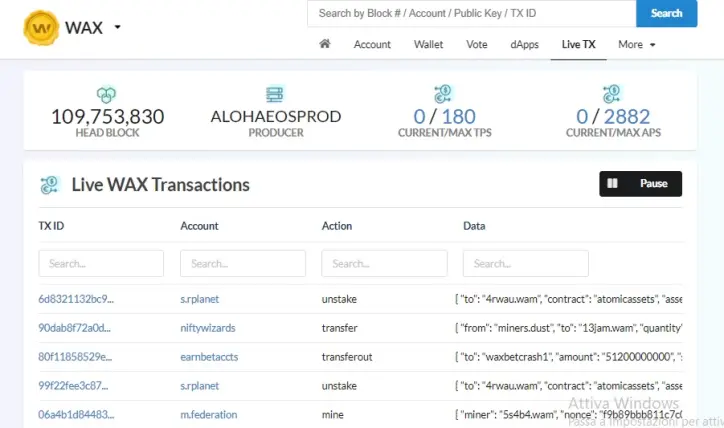The height and width of the screenshot is (428, 724).
Task: Click the ALOHAEOSPROD producer name
Action: 276,116
